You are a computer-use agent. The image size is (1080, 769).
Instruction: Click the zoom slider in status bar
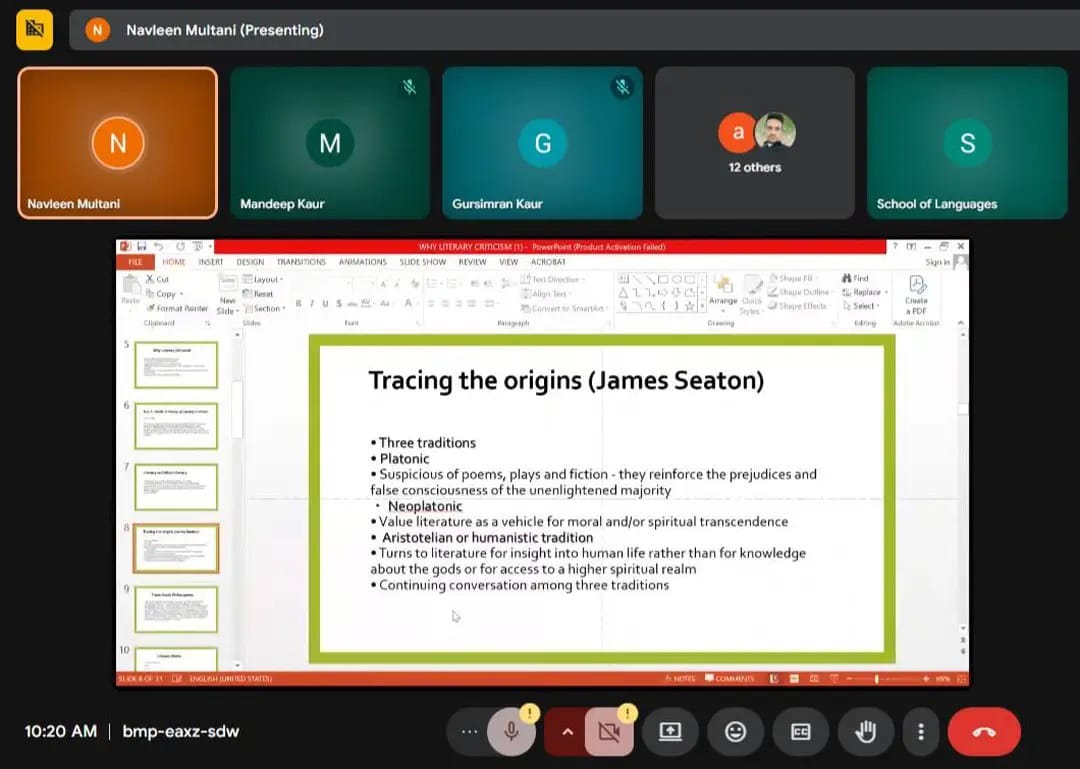pos(877,679)
